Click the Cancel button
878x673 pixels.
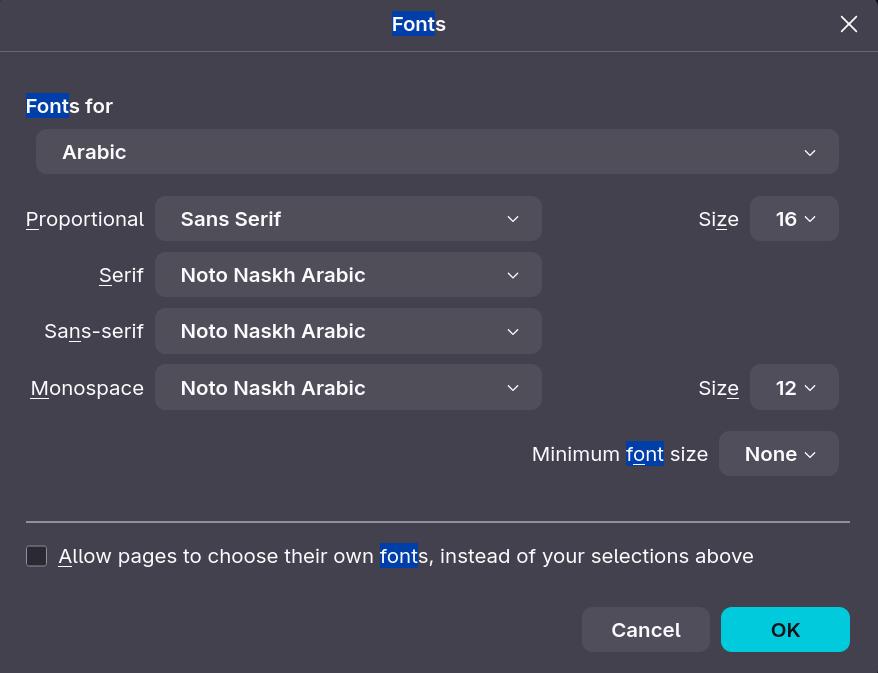[x=646, y=630]
